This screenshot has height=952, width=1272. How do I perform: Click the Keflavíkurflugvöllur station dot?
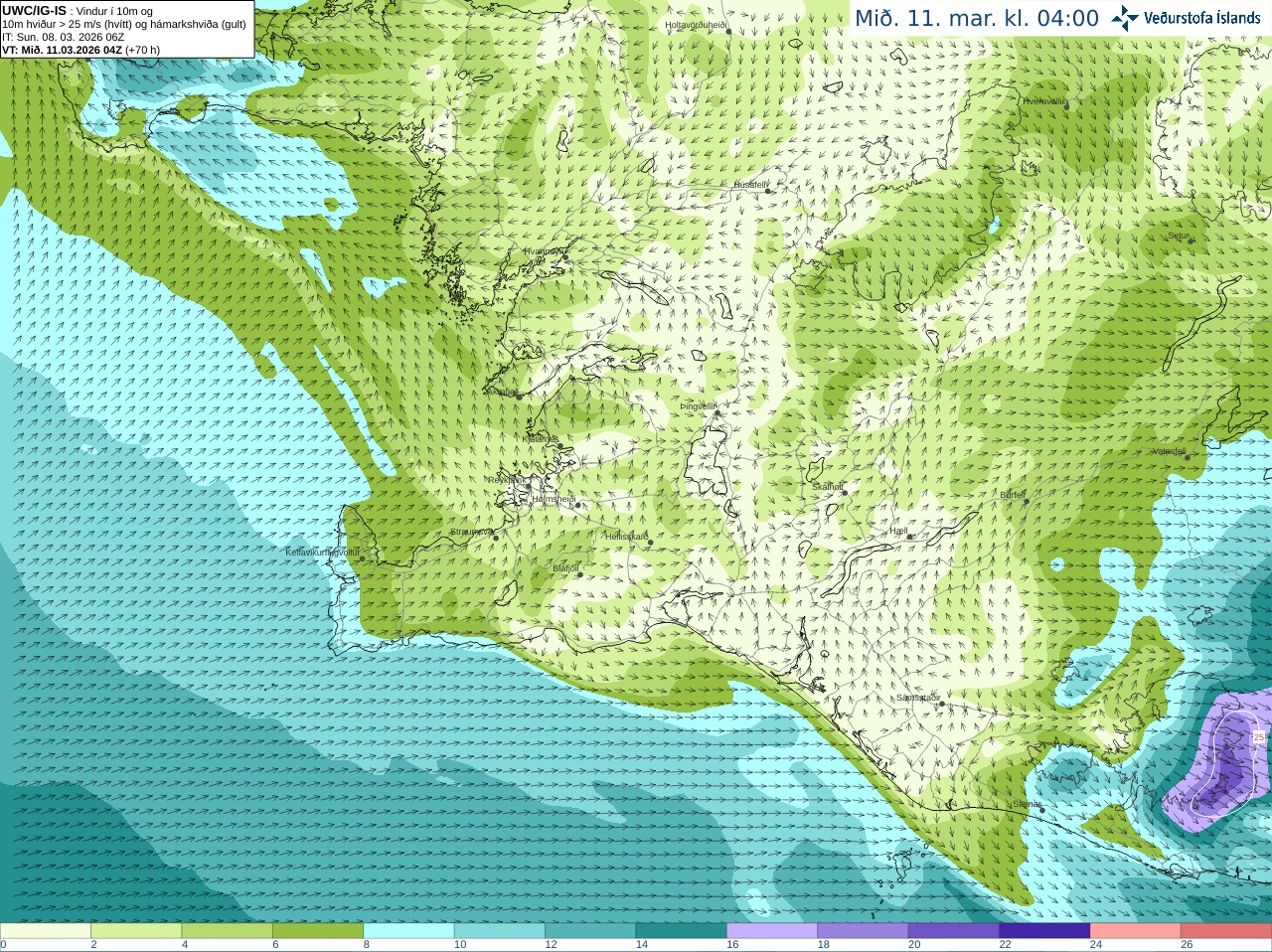point(362,558)
